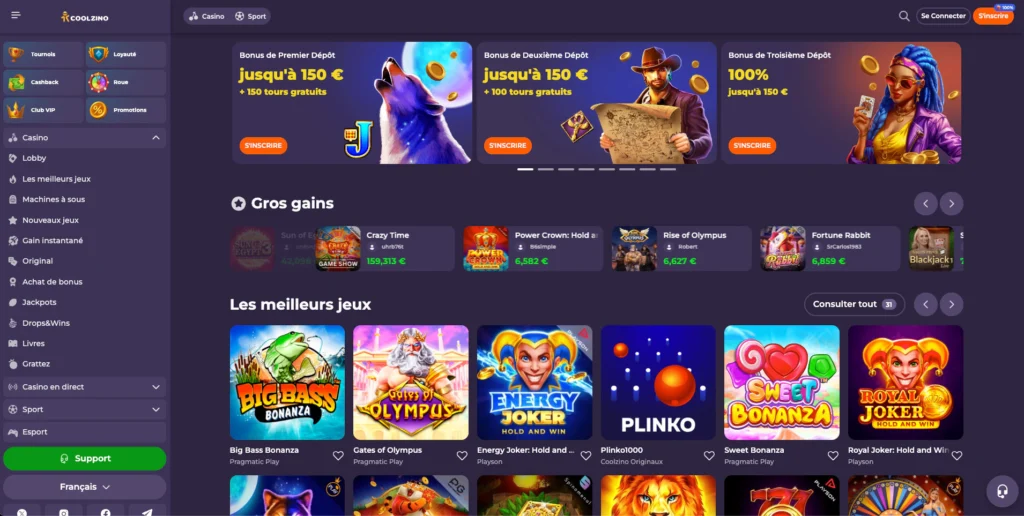
Task: Open the Français language dropdown
Action: [85, 487]
